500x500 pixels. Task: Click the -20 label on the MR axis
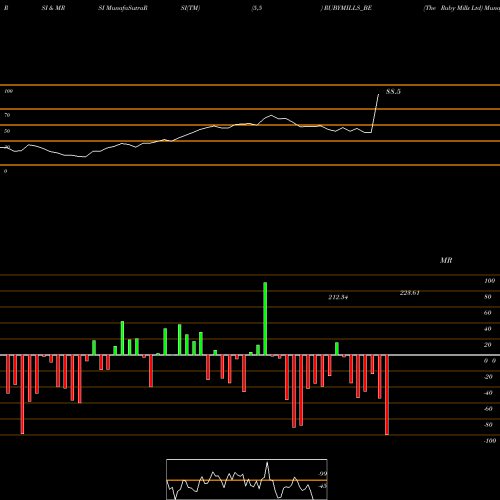click(x=488, y=377)
